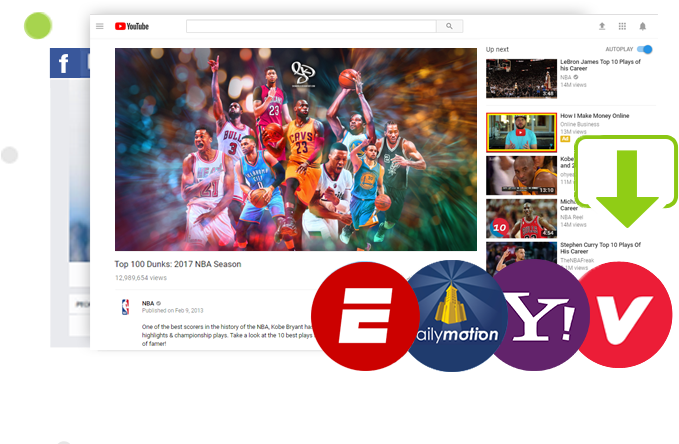
Task: Click the YouTube search field
Action: pyautogui.click(x=311, y=26)
